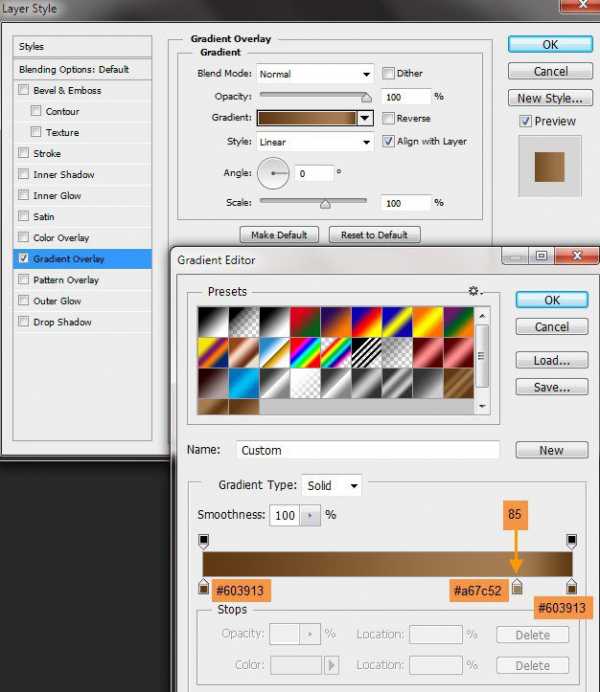Open the Style Linear dropdown
This screenshot has height=692, width=600.
(315, 142)
